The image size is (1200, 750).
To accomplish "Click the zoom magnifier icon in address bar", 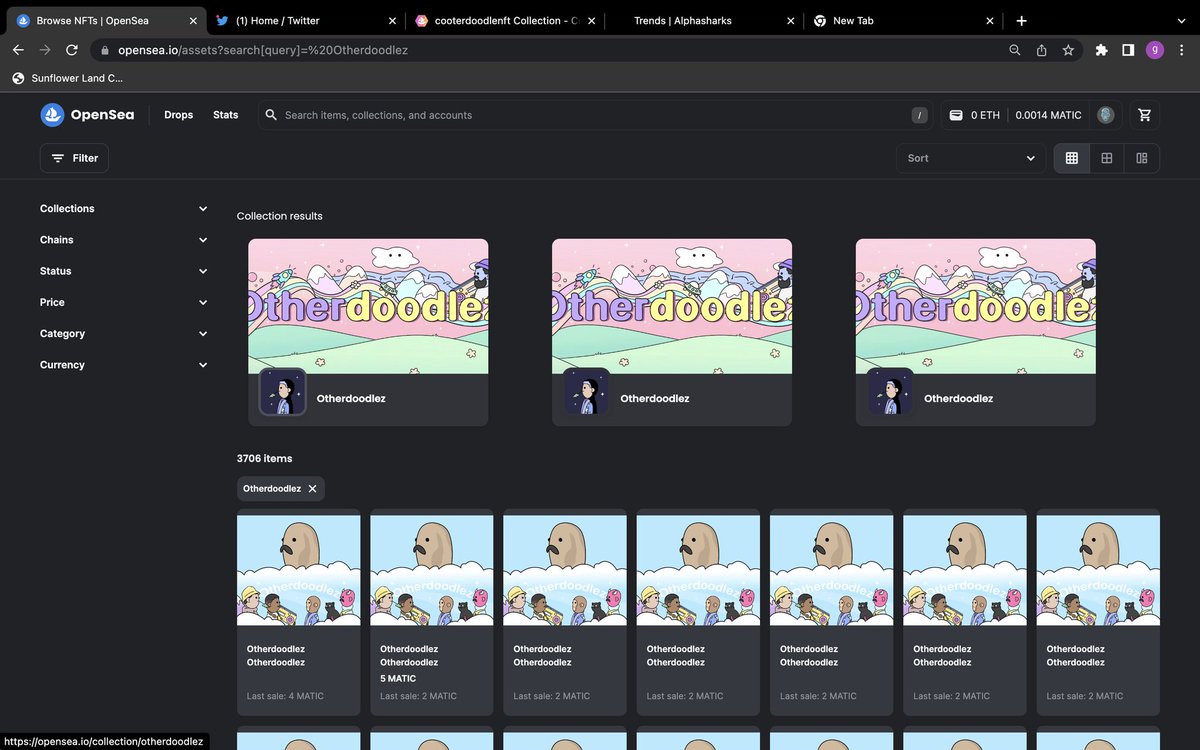I will tap(1015, 50).
